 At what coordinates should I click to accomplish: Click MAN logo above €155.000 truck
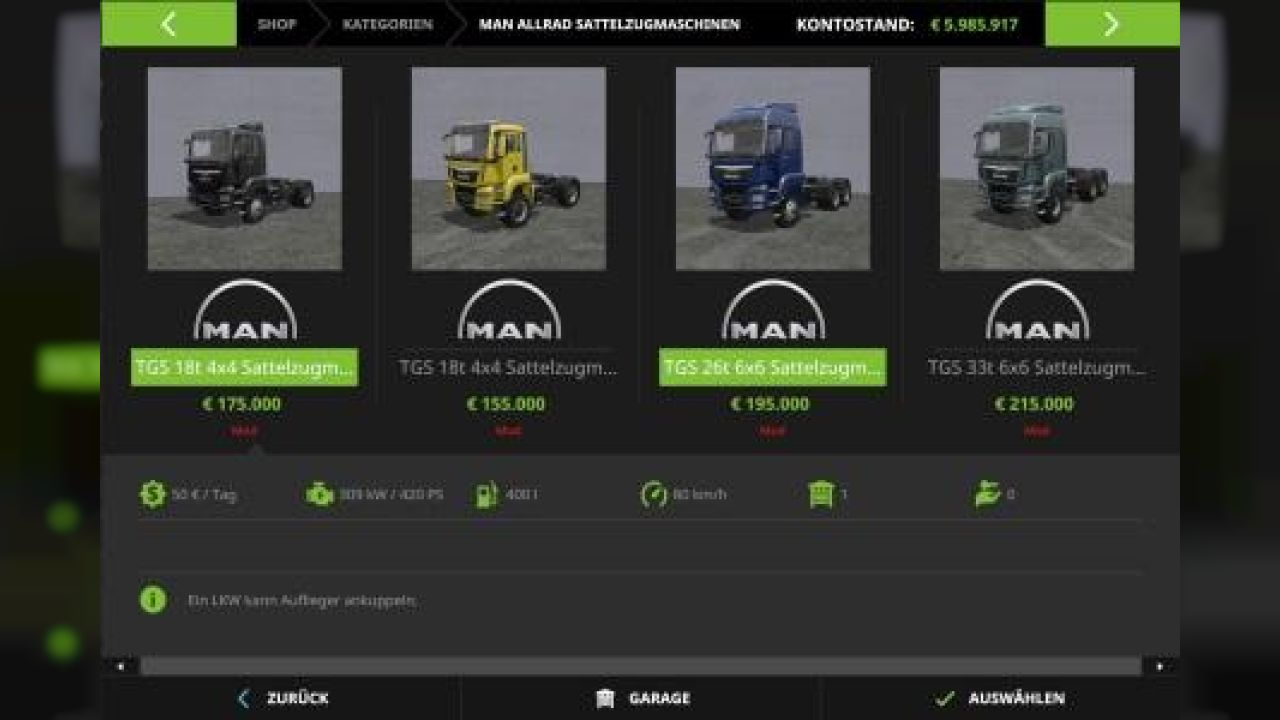[509, 309]
